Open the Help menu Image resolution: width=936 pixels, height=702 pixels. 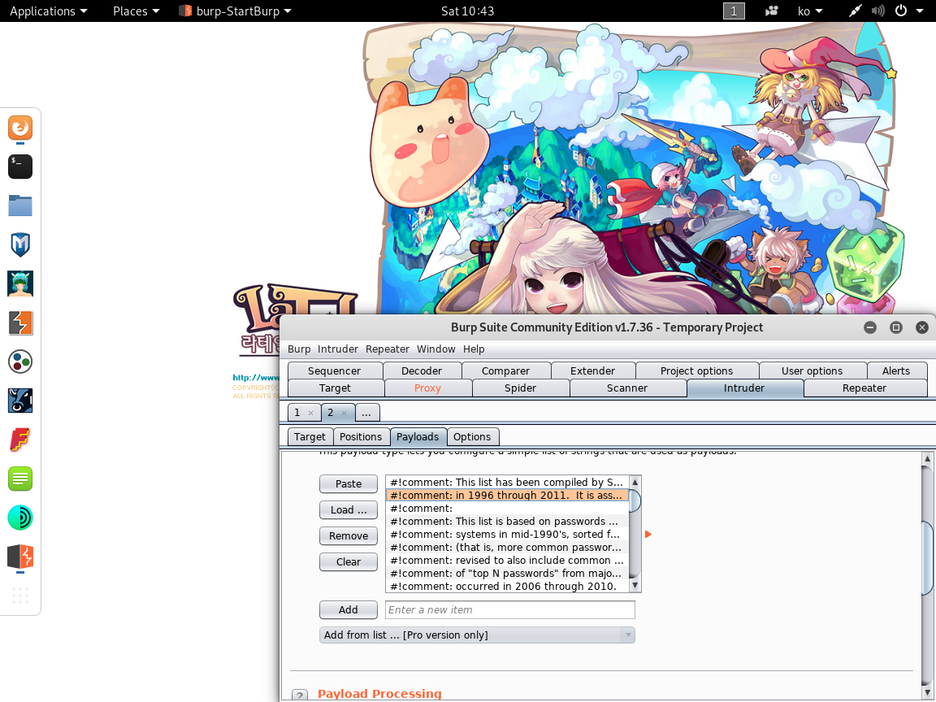point(474,349)
